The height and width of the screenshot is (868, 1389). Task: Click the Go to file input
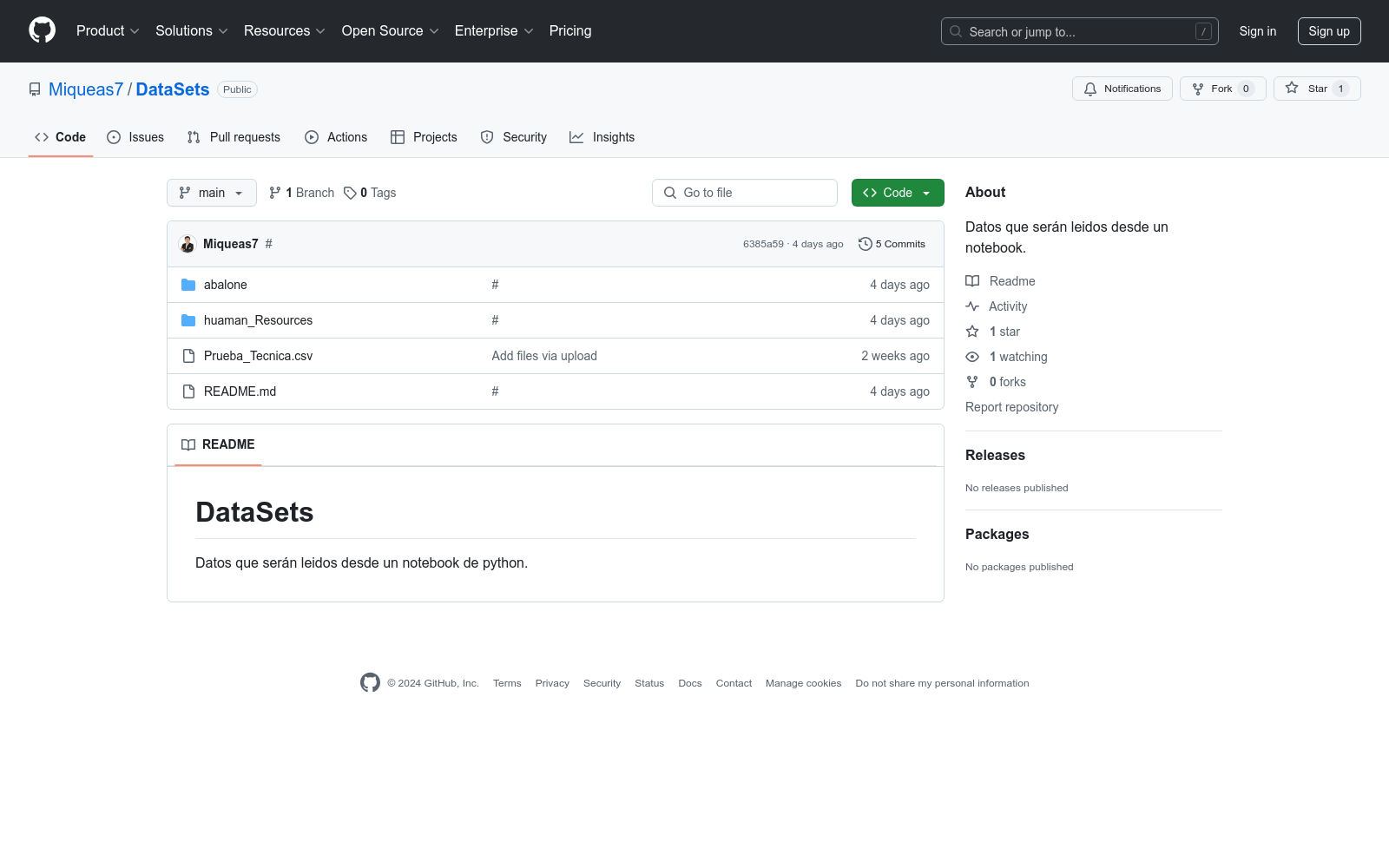(x=745, y=193)
